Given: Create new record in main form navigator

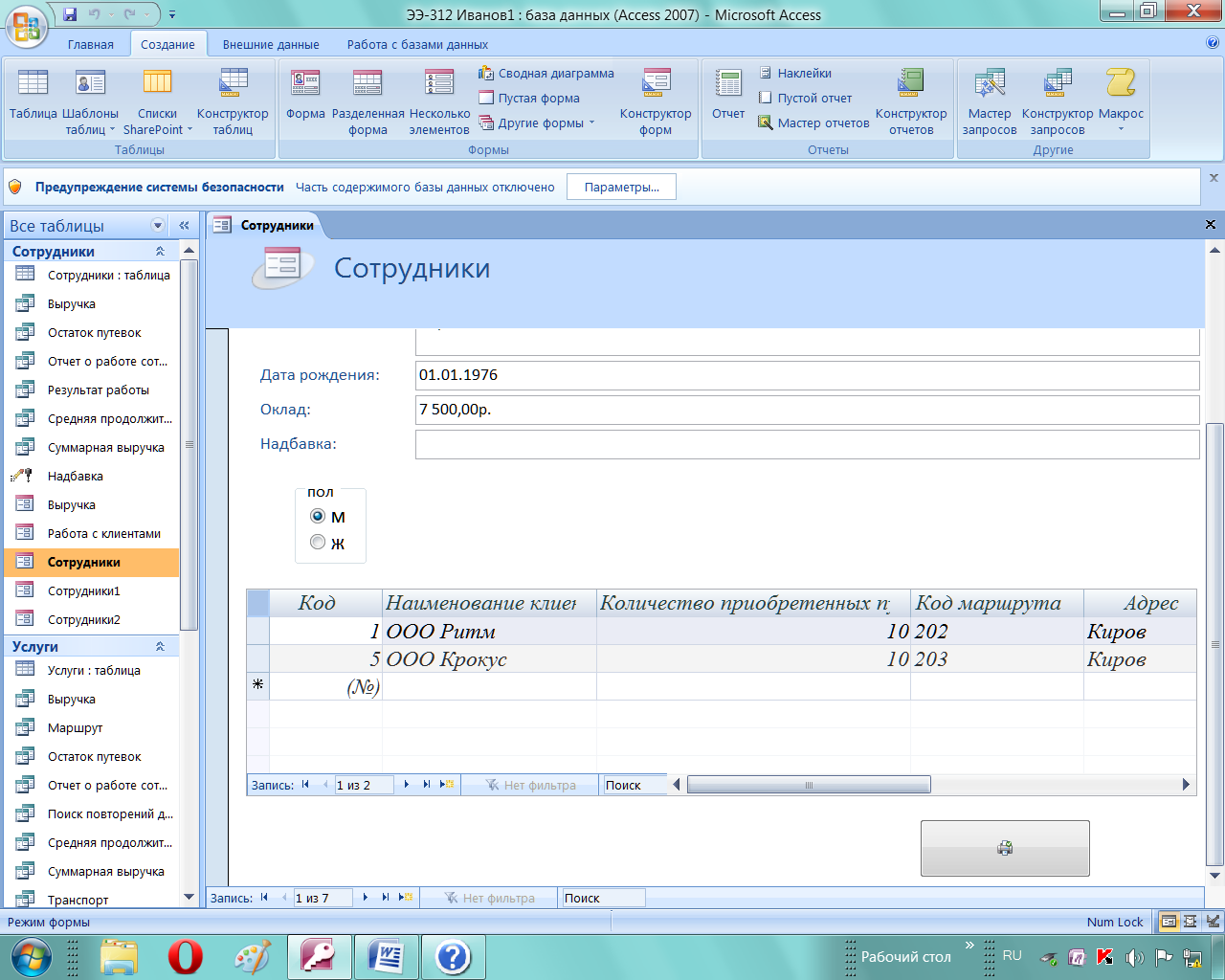Looking at the screenshot, I should click(x=406, y=898).
